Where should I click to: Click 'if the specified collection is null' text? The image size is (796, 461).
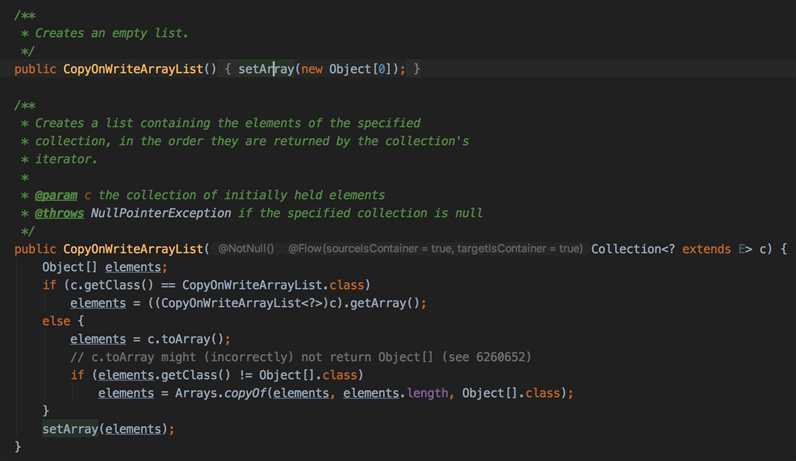(360, 213)
